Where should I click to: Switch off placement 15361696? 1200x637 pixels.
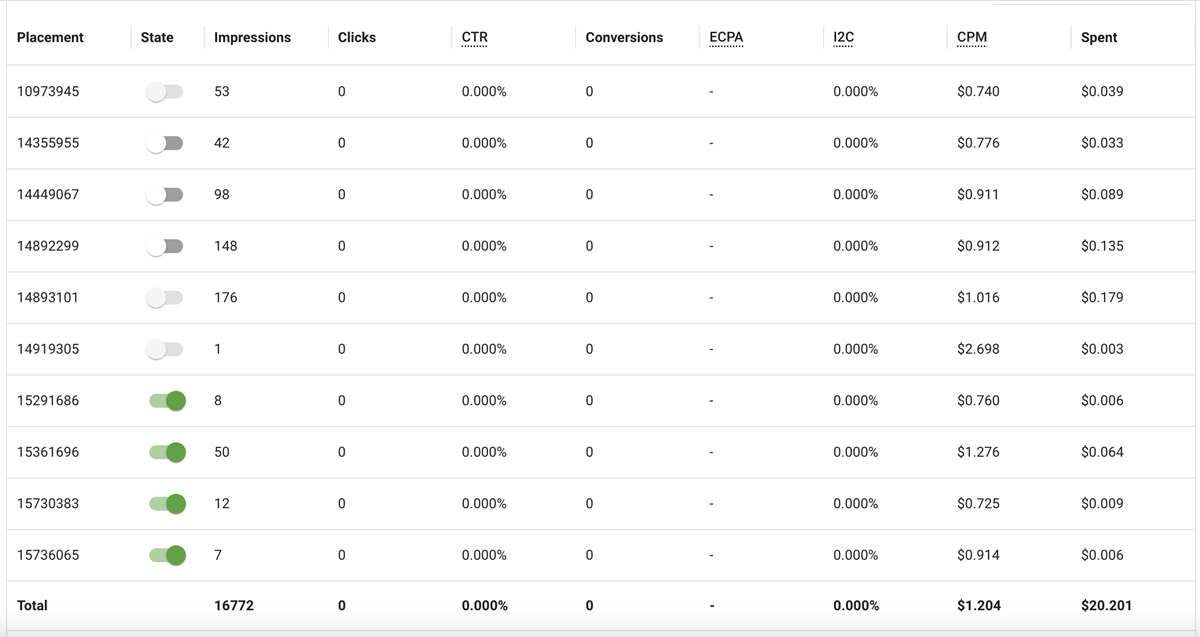pyautogui.click(x=165, y=451)
